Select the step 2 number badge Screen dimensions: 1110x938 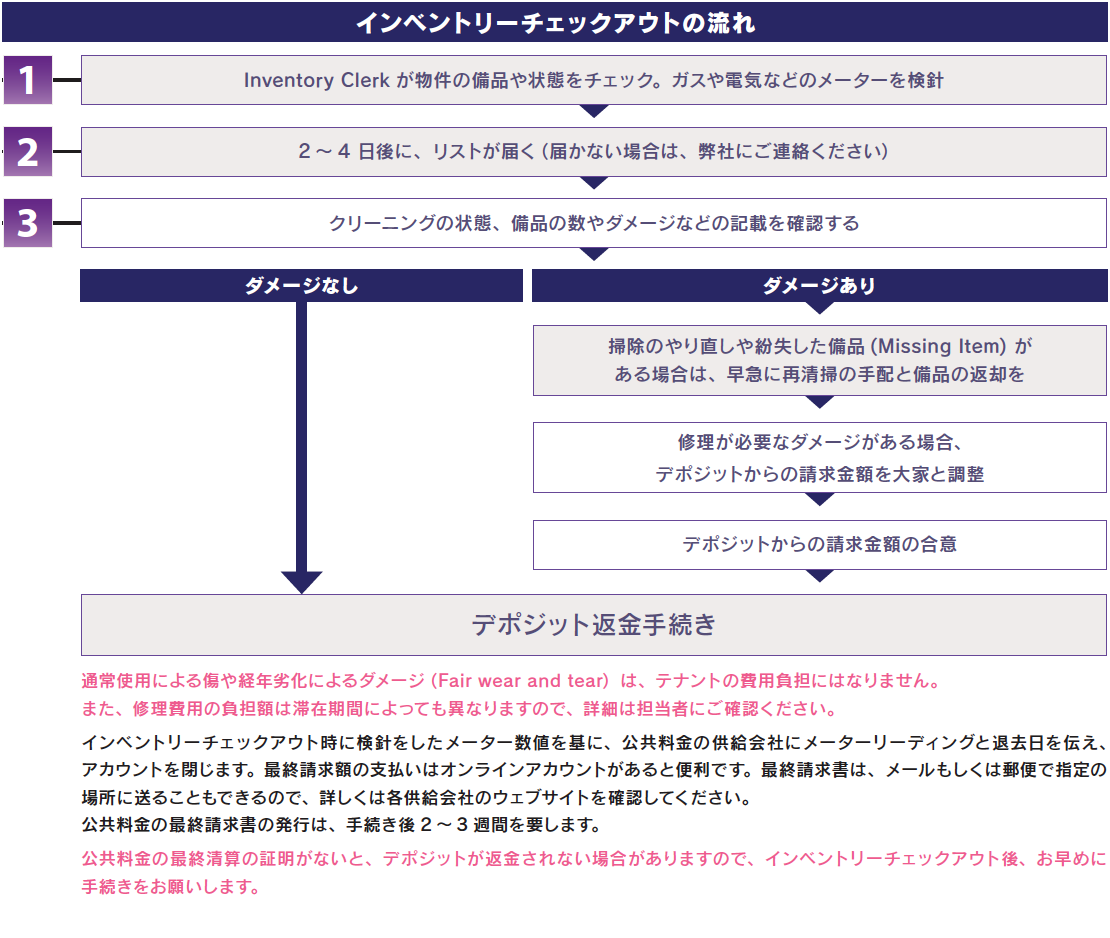tap(30, 151)
